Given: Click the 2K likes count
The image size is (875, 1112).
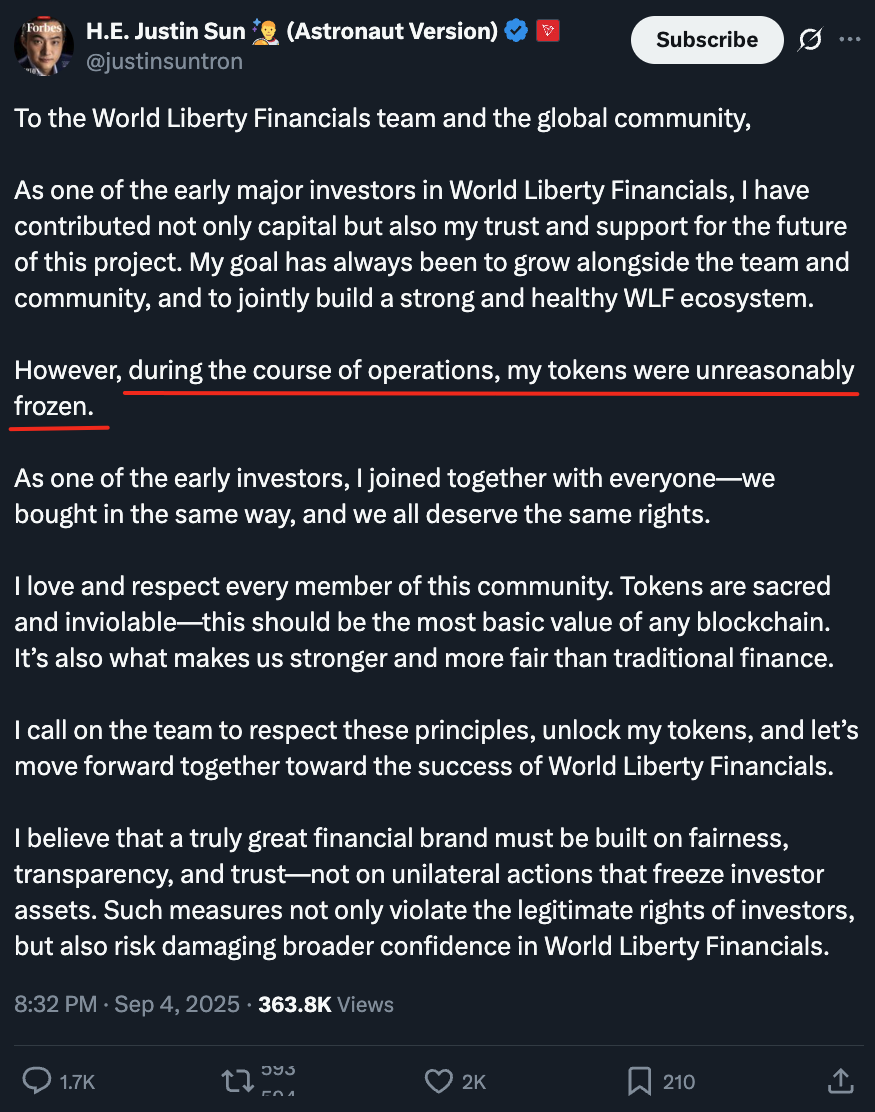Looking at the screenshot, I should (x=474, y=1082).
